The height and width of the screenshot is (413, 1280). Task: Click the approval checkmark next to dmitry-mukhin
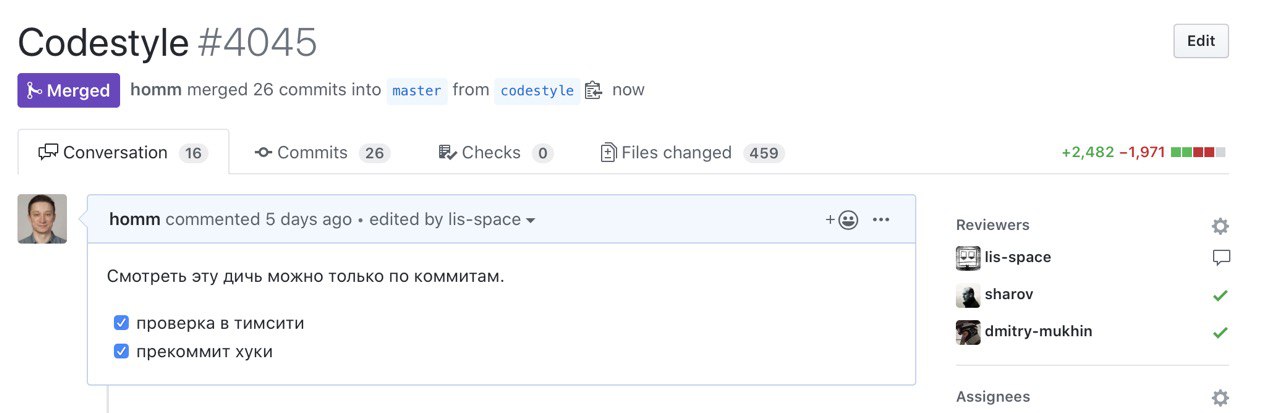click(1220, 332)
